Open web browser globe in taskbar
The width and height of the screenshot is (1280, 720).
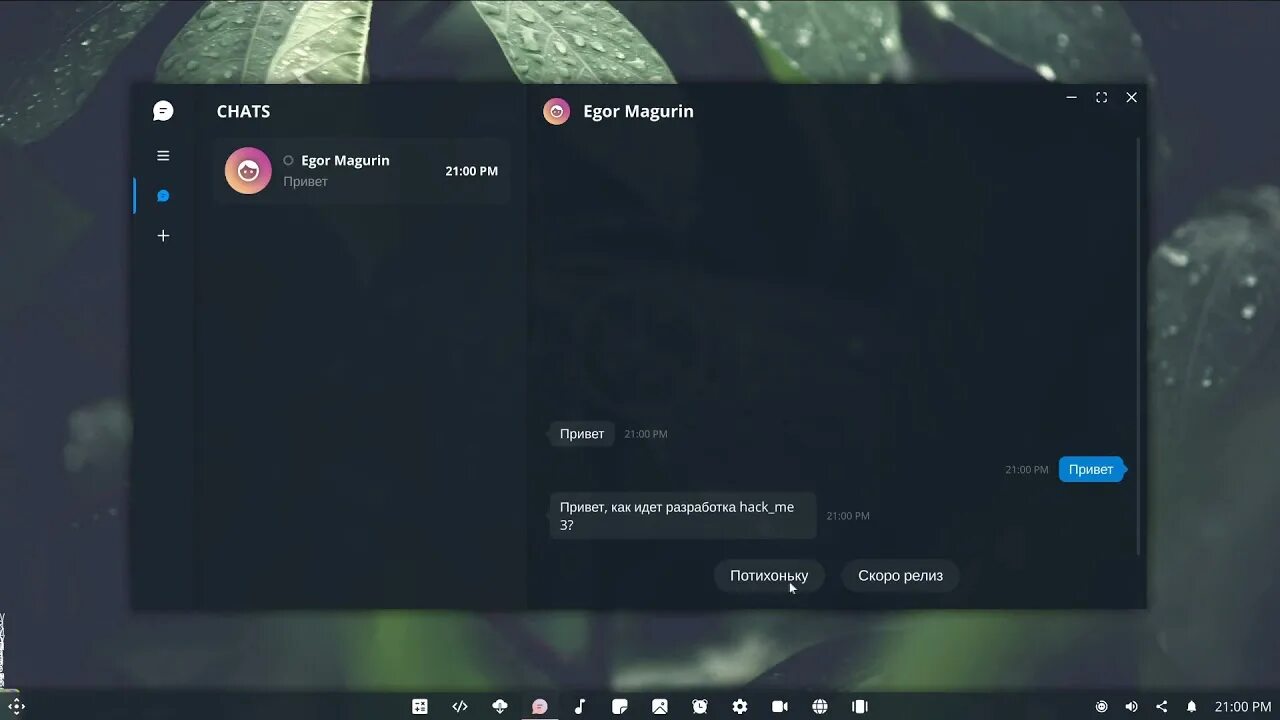point(820,706)
